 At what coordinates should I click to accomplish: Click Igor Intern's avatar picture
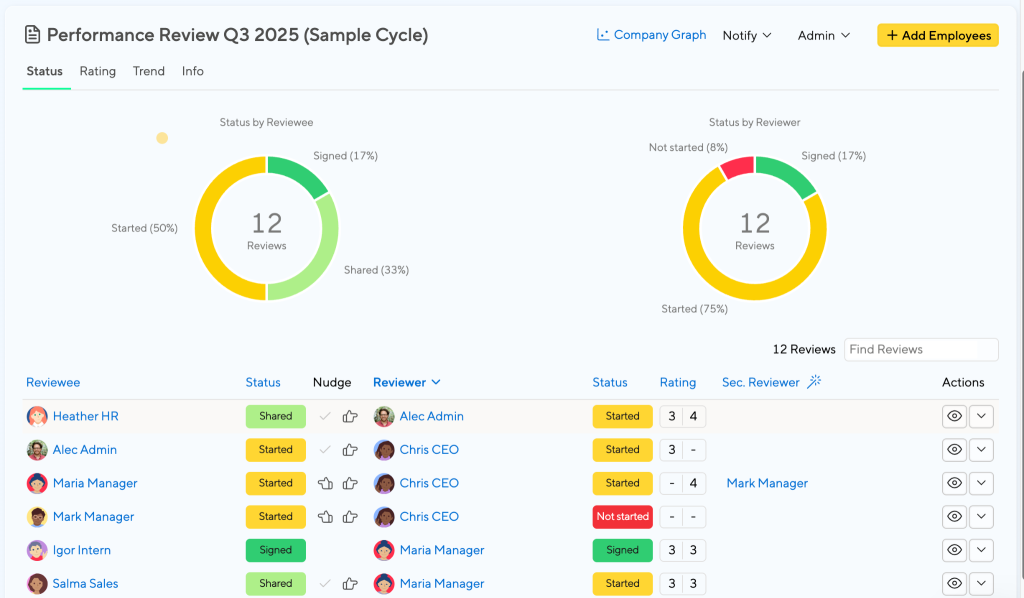tap(37, 550)
